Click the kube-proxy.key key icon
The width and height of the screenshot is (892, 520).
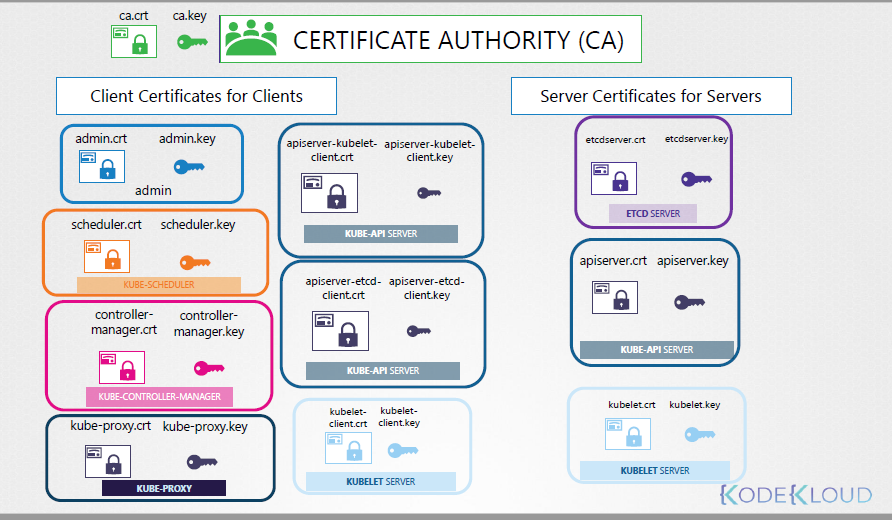[x=202, y=461]
